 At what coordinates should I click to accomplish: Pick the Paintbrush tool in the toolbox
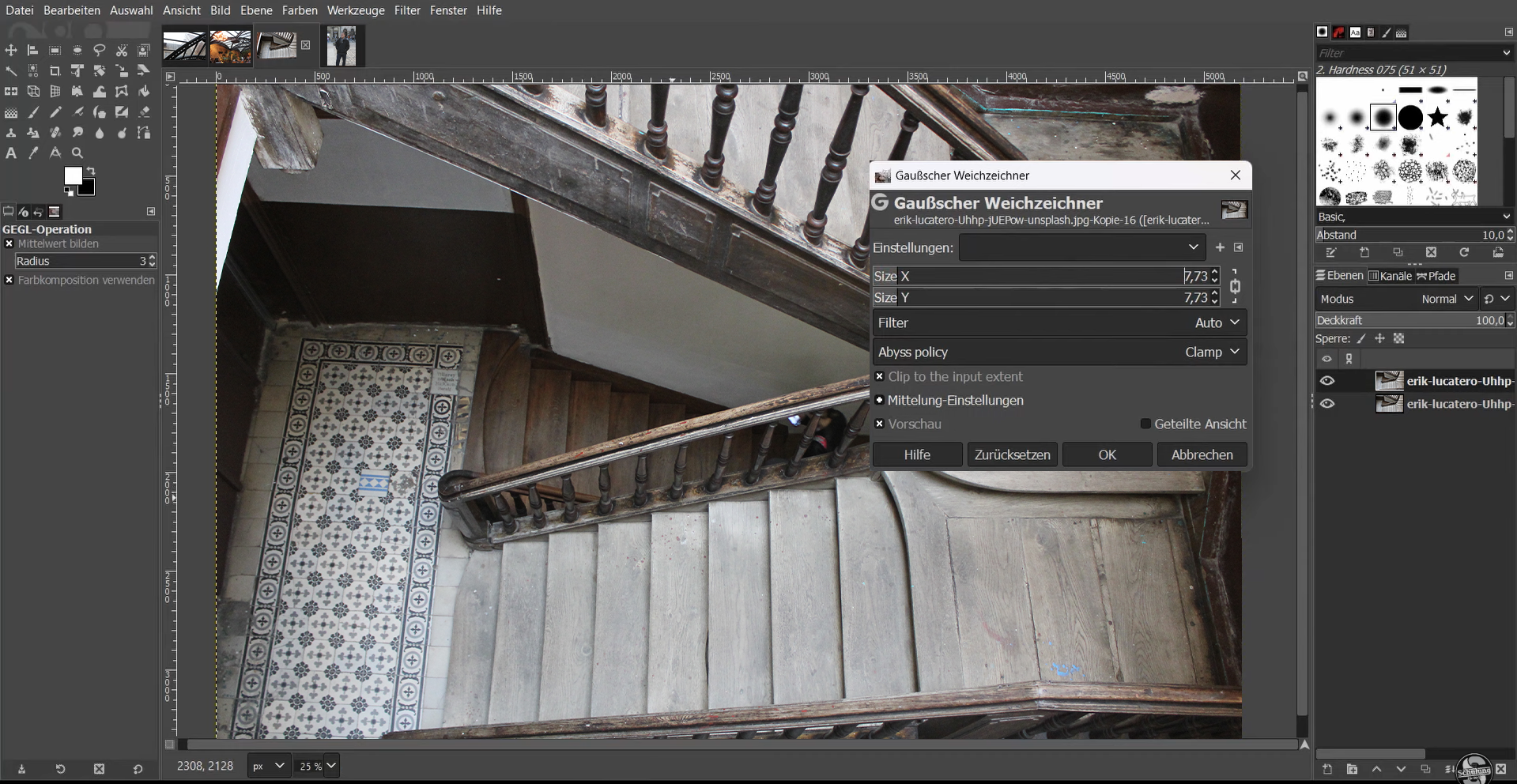pyautogui.click(x=34, y=112)
